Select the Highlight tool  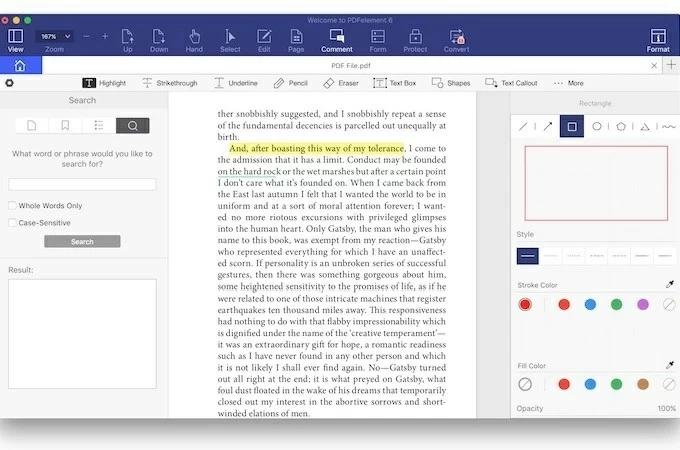[x=104, y=83]
